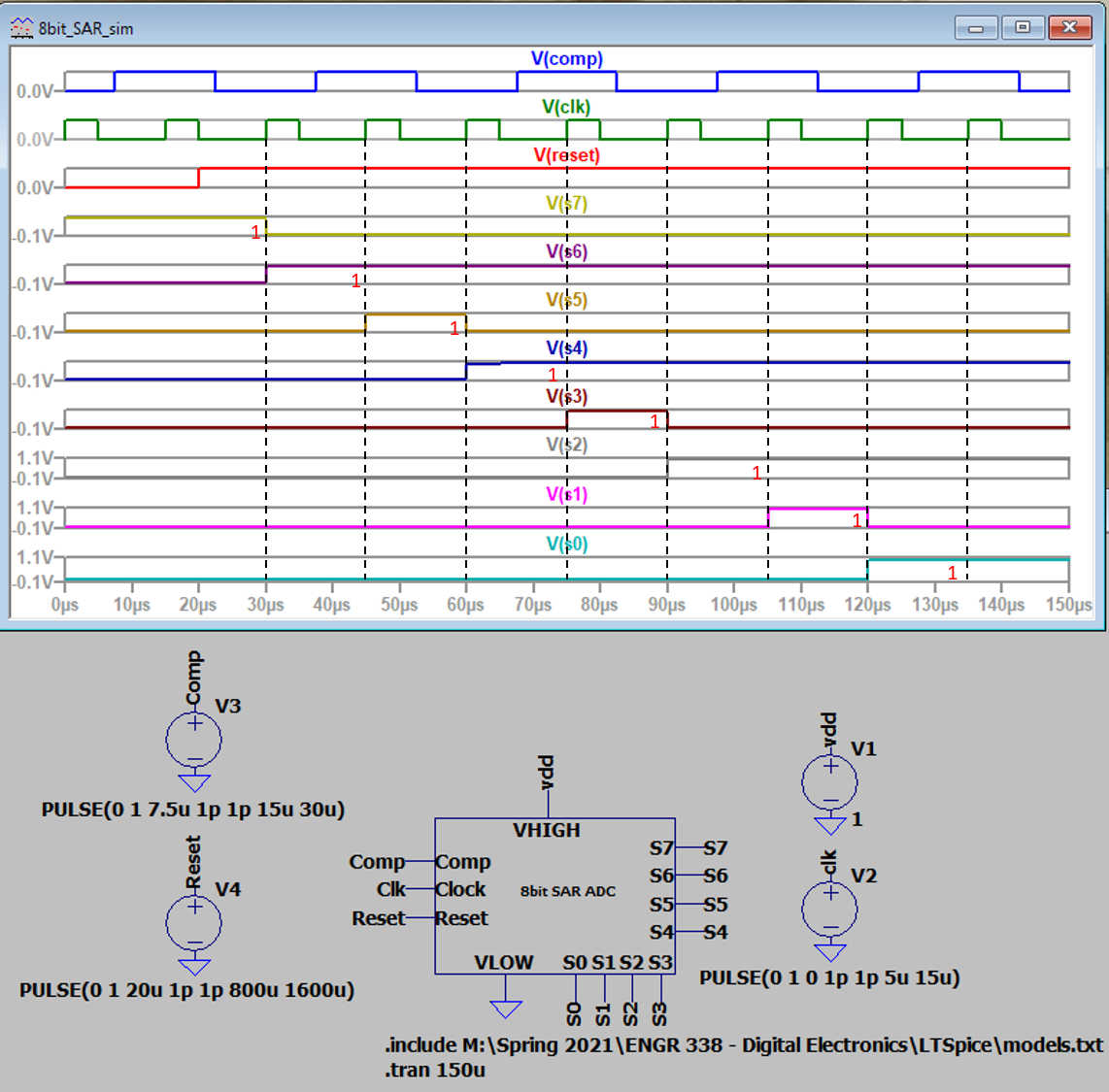Minimize the 8bit_SAR_sim waveform window
The width and height of the screenshot is (1109, 1092).
coord(976,27)
